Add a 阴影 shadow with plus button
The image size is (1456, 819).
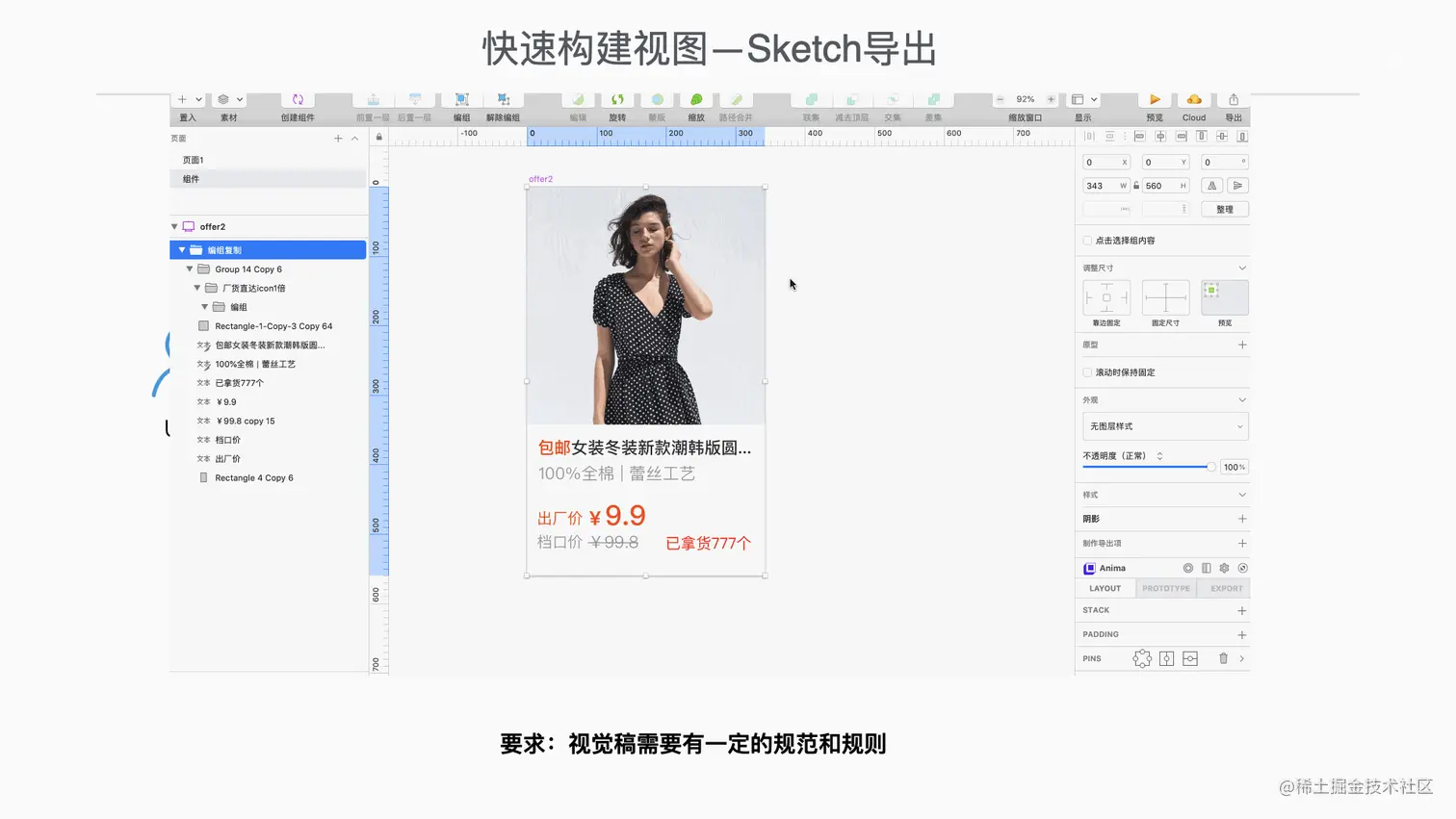tap(1242, 519)
